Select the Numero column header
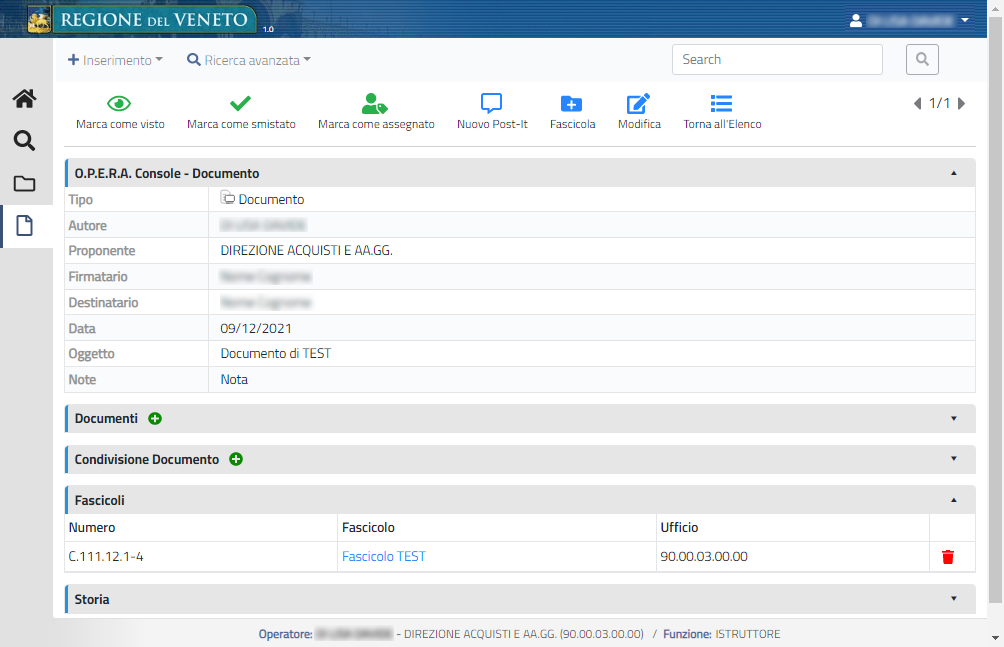Viewport: 1004px width, 647px height. [92, 527]
